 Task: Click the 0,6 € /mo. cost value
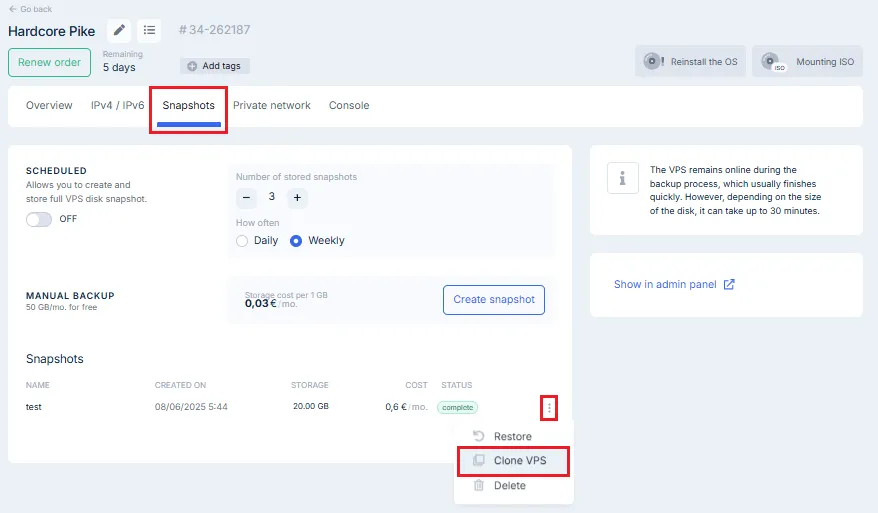[407, 407]
